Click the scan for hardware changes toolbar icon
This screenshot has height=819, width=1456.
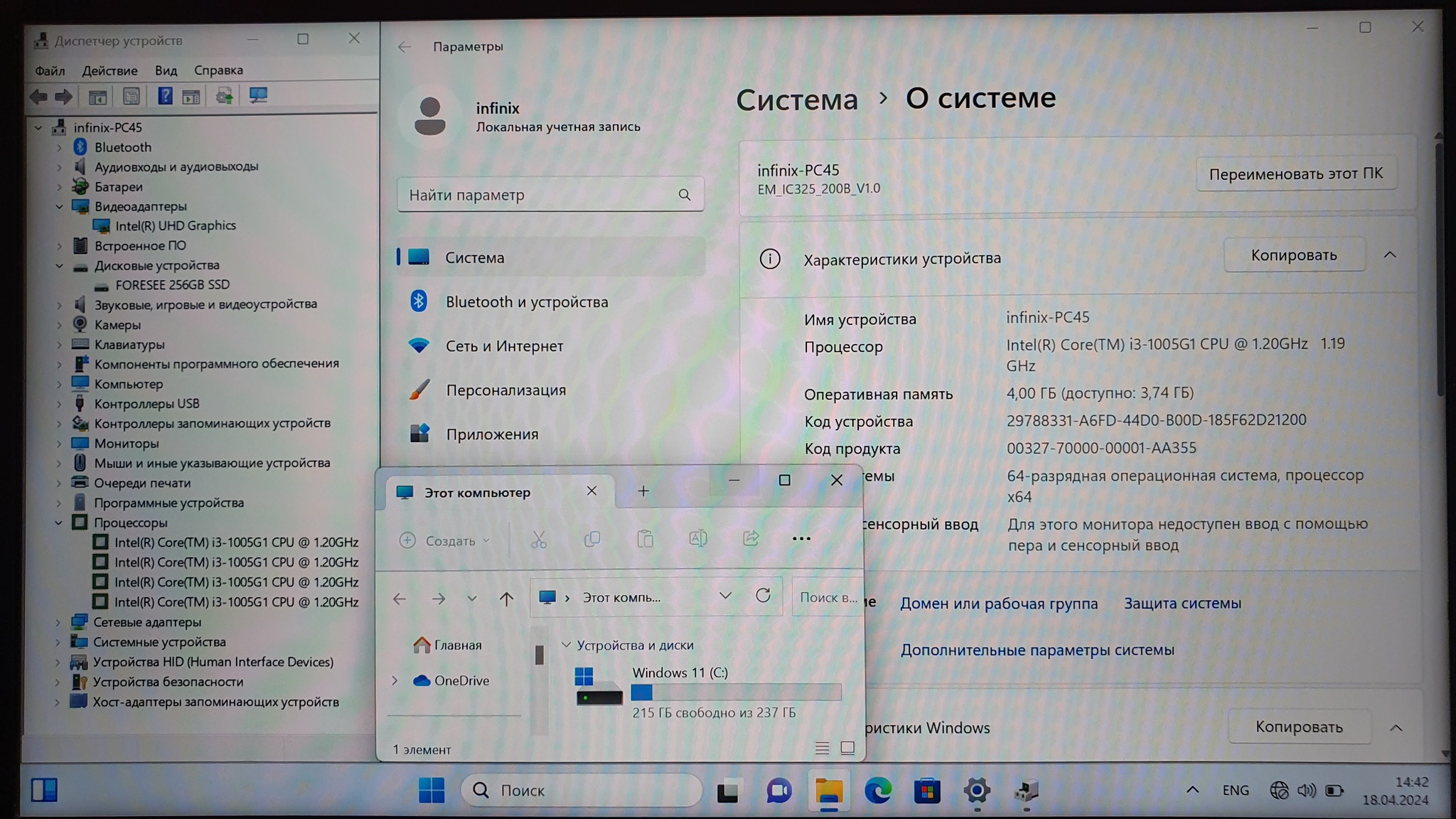tap(258, 96)
